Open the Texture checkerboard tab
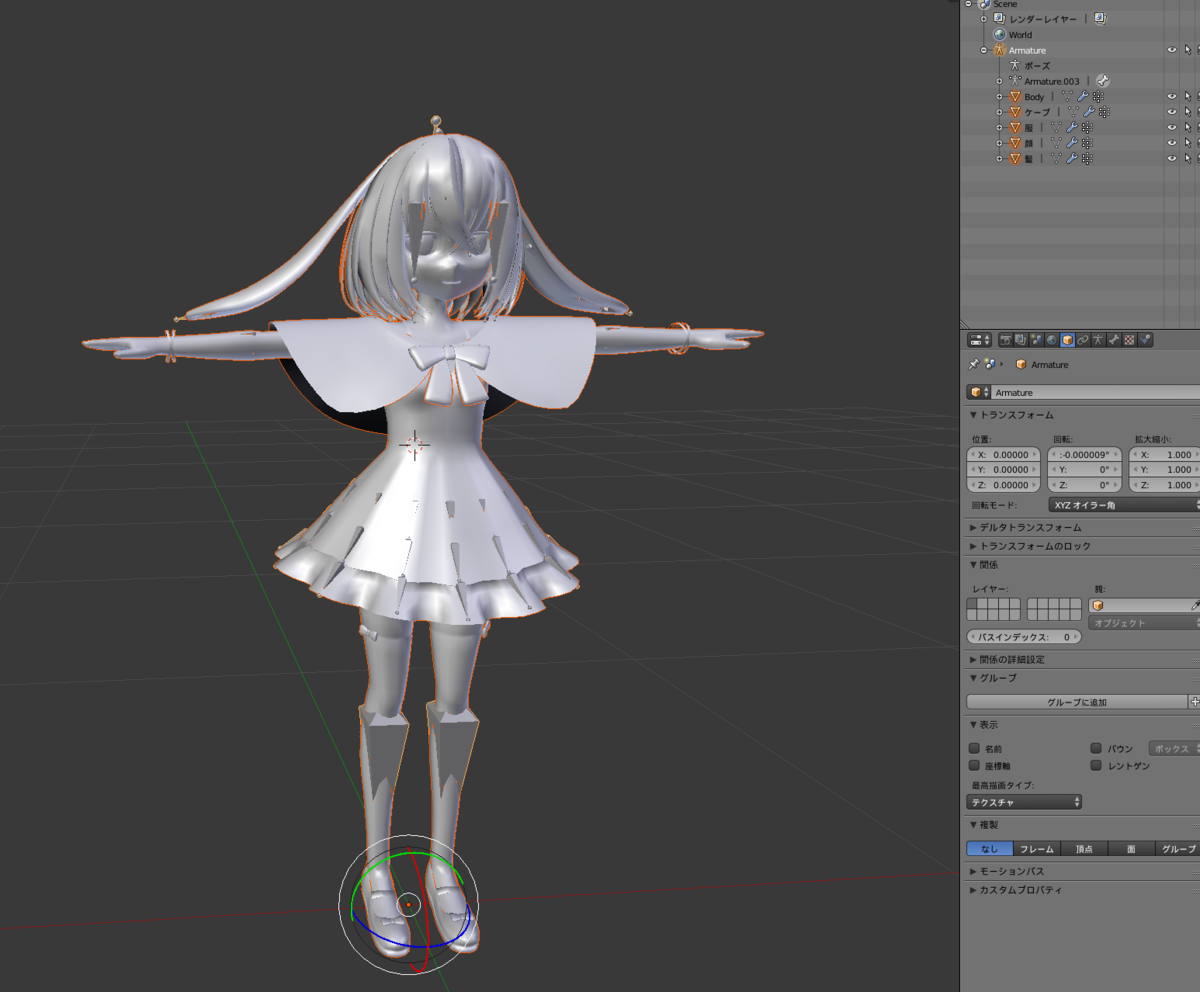Screen dimensions: 1200x992 1130,340
